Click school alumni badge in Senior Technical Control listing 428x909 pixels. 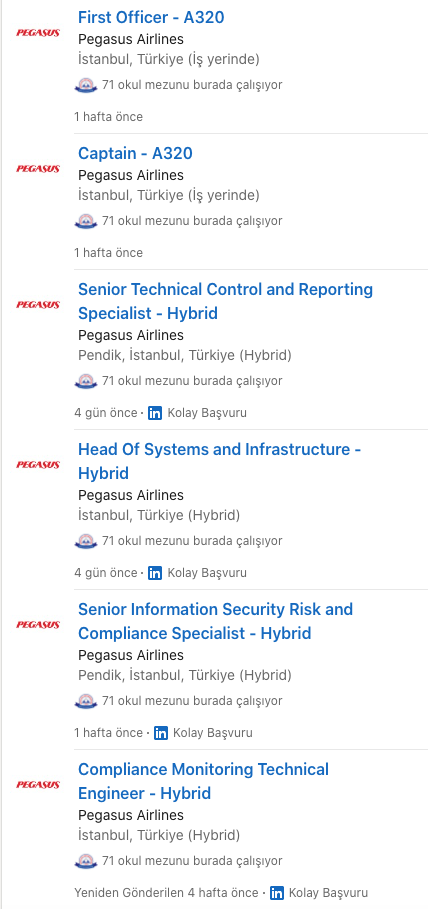86,381
